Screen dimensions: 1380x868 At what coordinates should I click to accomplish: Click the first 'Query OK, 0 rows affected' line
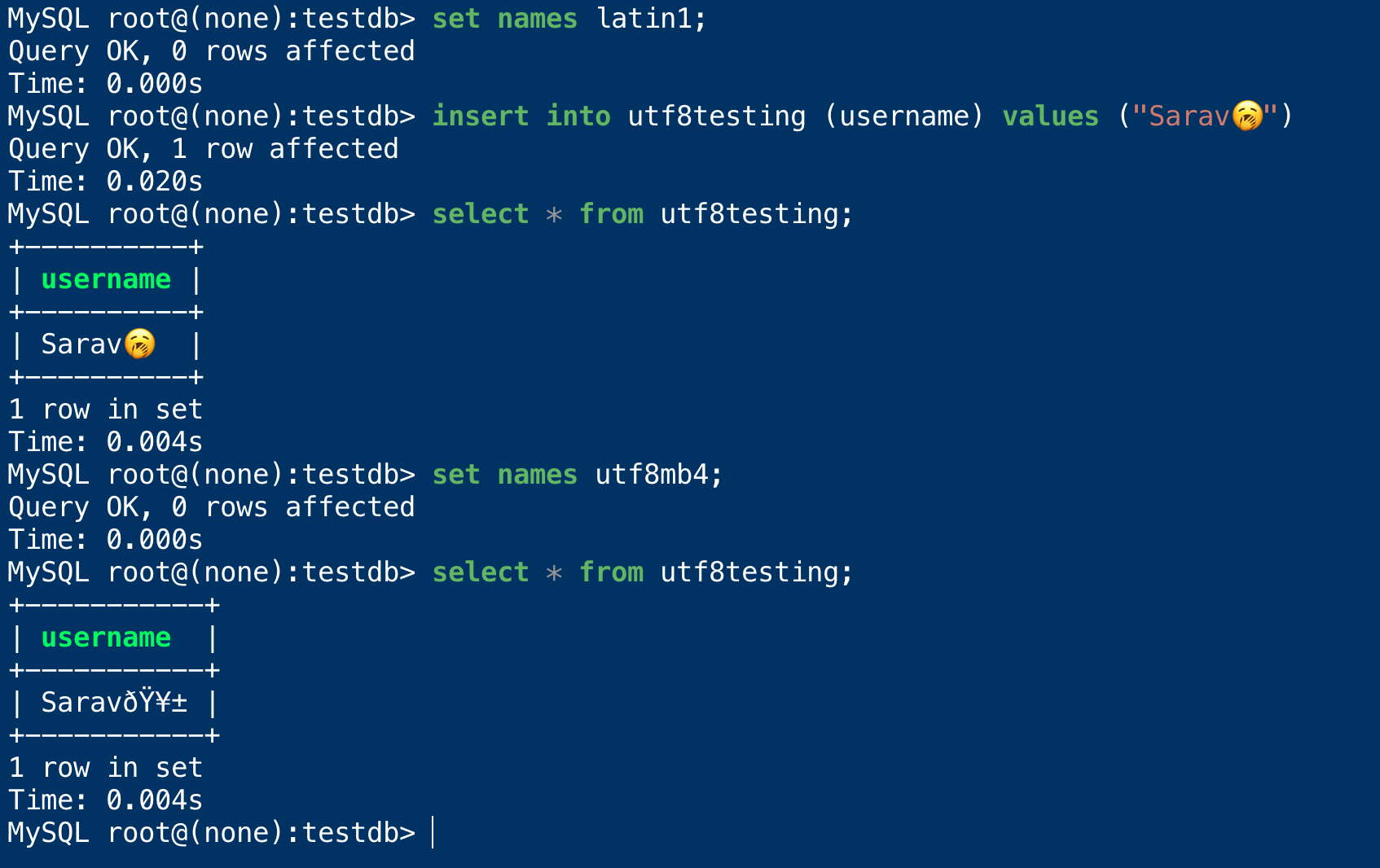click(x=212, y=50)
